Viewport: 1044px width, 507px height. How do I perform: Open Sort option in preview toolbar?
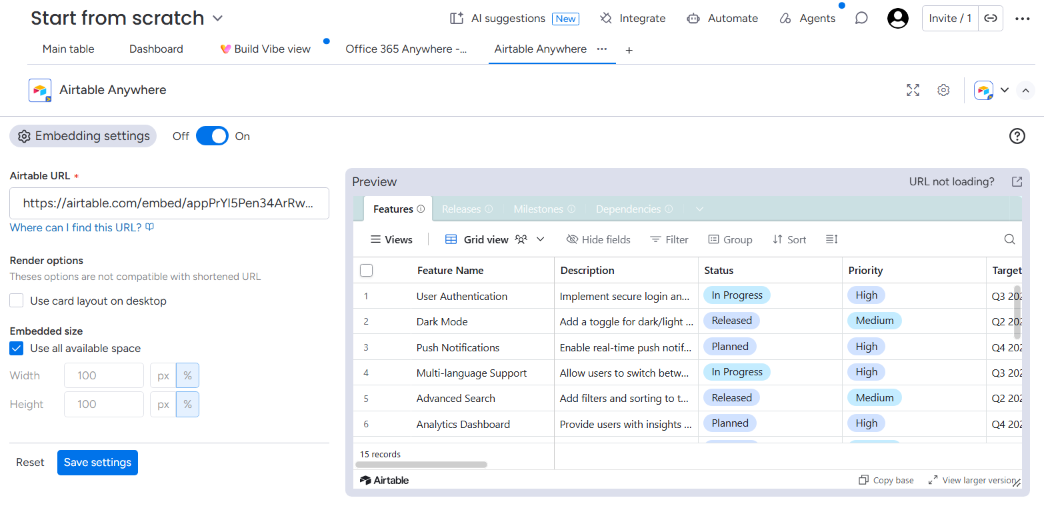coord(789,239)
